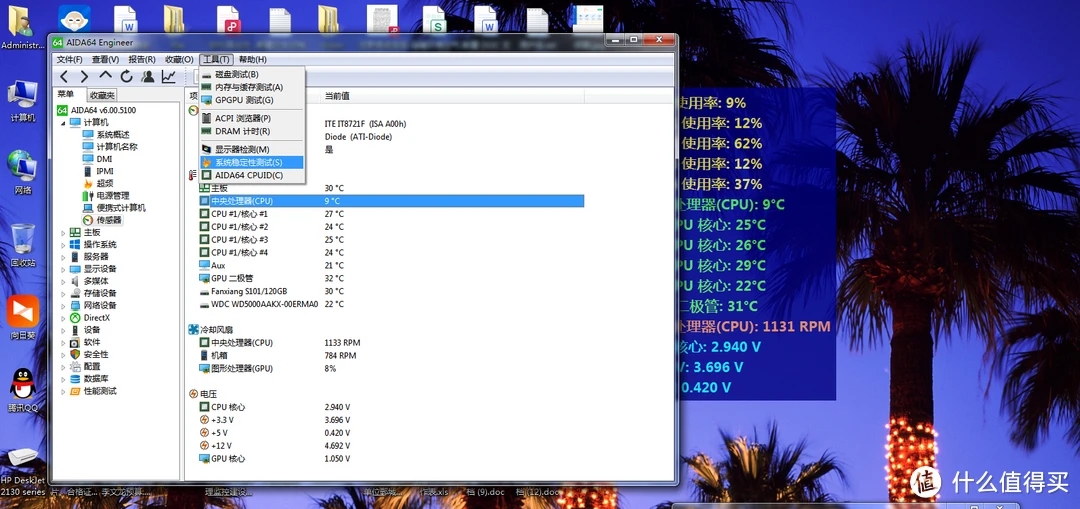Open AIDA64 CPUID(C) panel
The width and height of the screenshot is (1080, 509).
coord(251,176)
